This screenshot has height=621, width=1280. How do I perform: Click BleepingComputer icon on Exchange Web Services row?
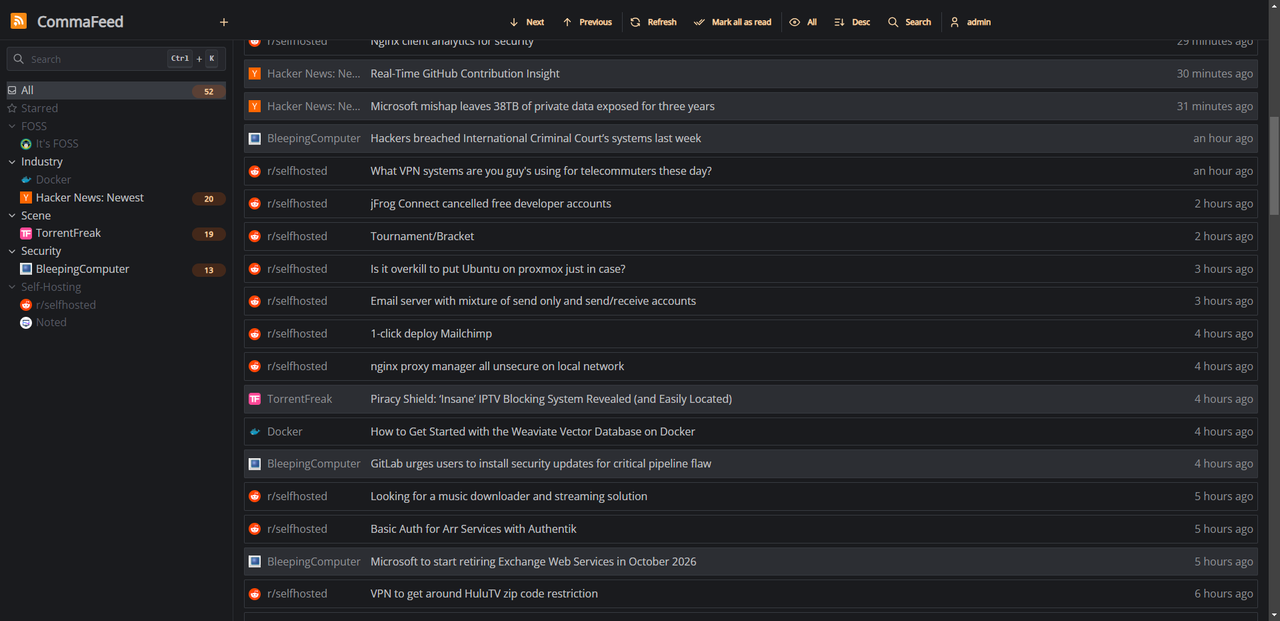coord(255,562)
